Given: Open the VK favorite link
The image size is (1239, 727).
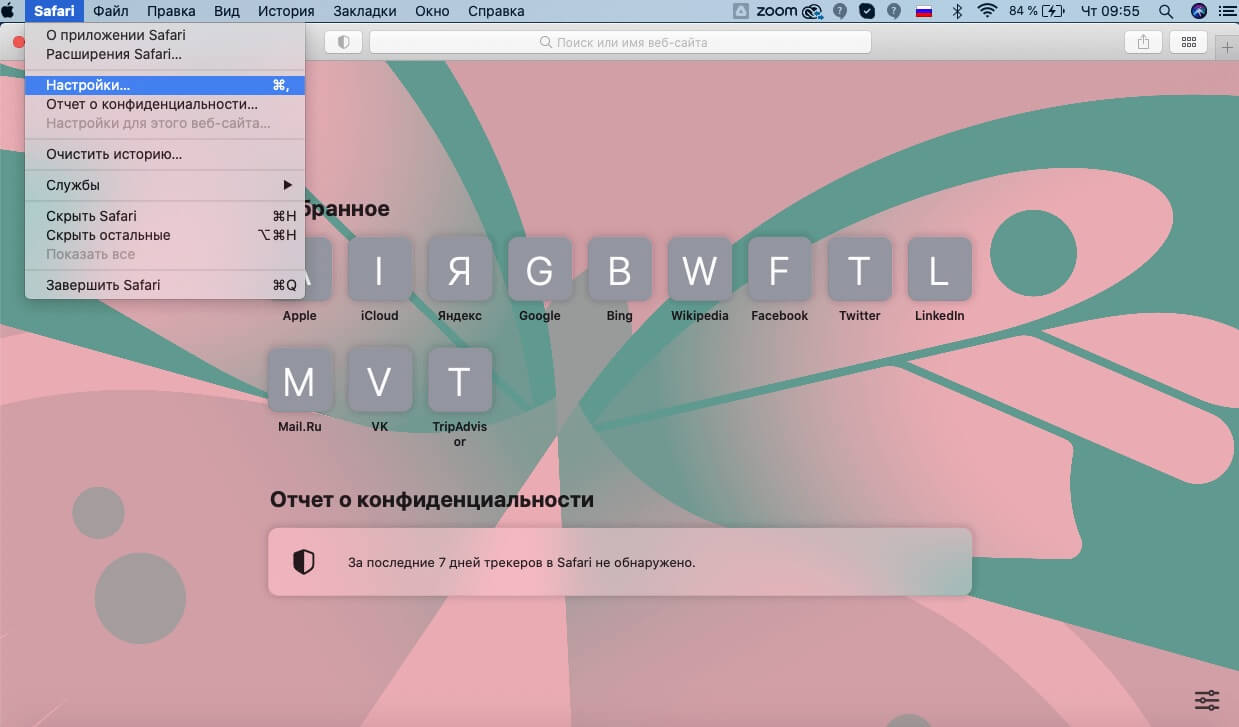Looking at the screenshot, I should point(379,380).
